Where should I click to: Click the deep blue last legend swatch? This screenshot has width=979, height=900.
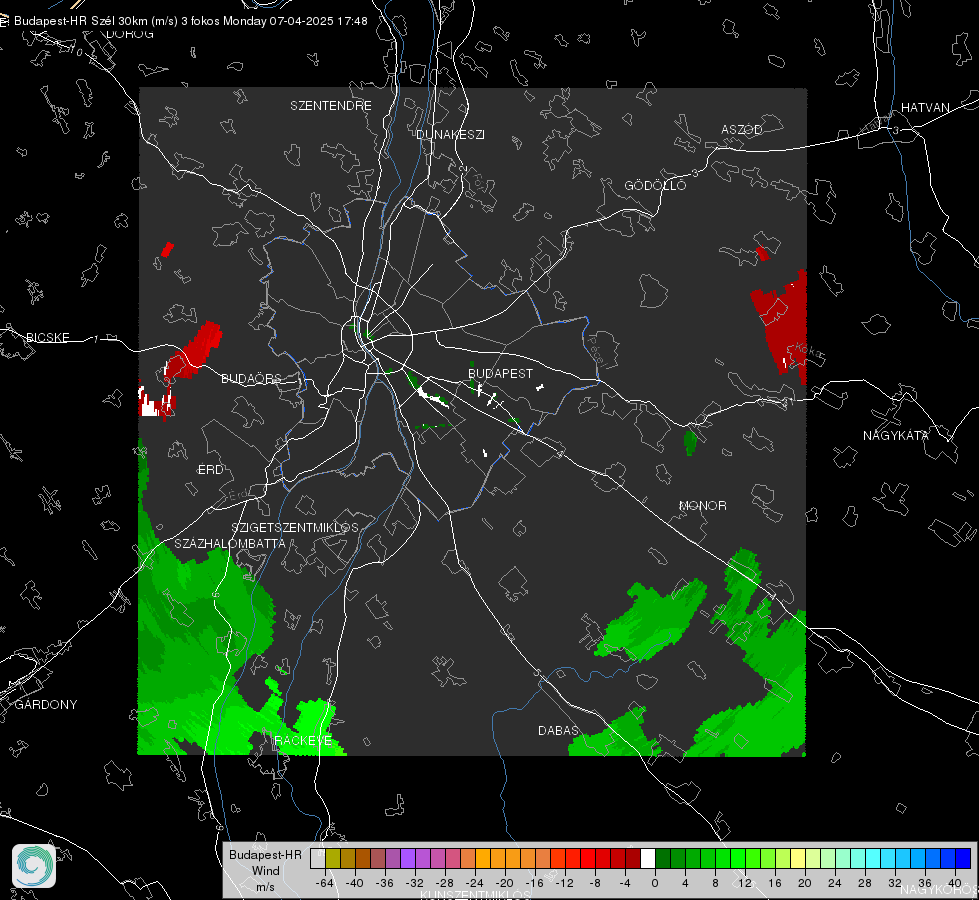(x=963, y=859)
